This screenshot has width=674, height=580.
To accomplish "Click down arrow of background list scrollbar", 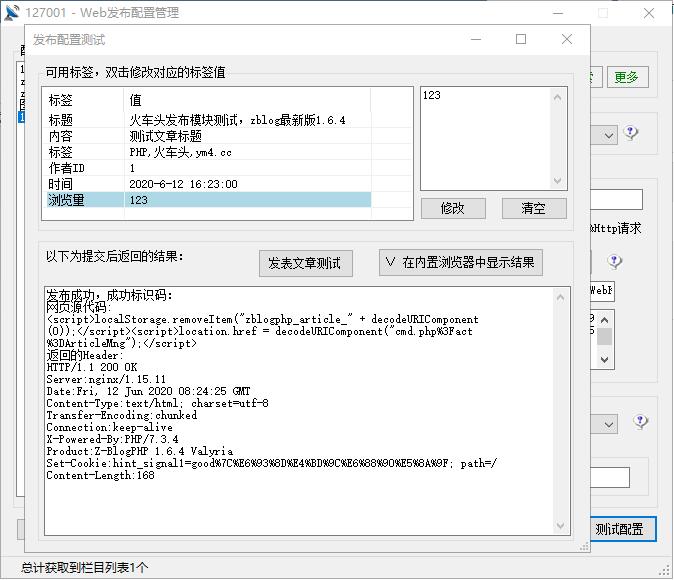I will (604, 360).
